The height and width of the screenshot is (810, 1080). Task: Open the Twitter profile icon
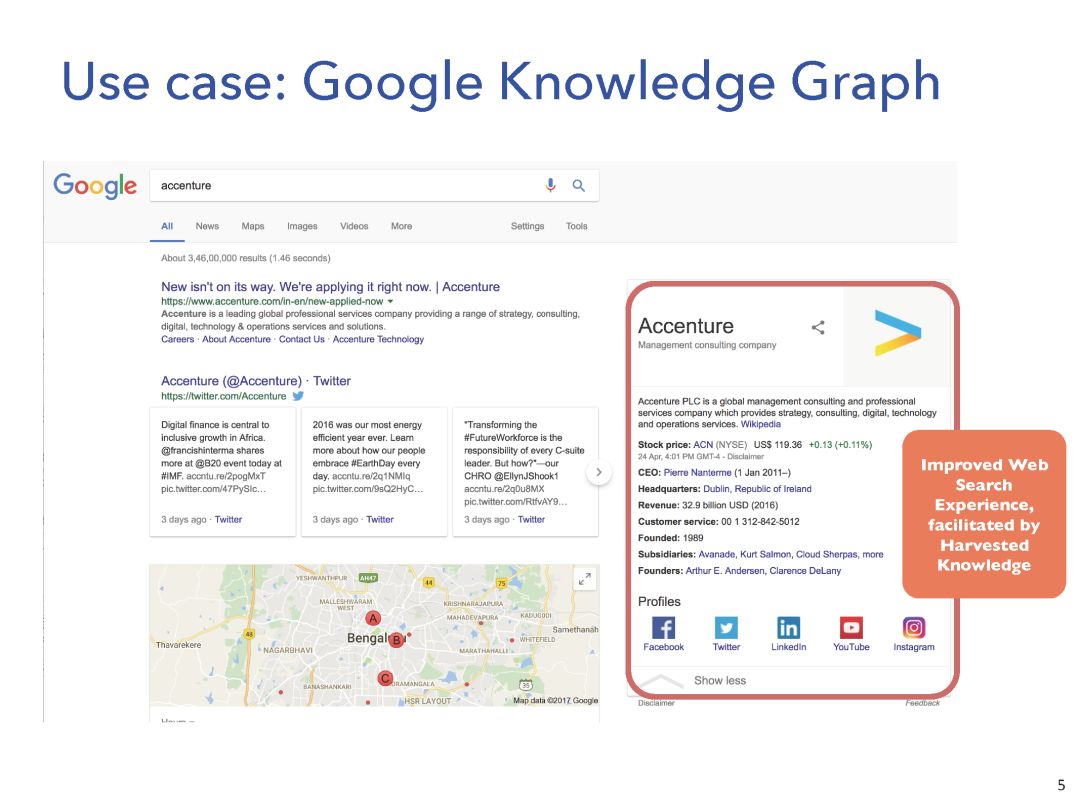726,627
